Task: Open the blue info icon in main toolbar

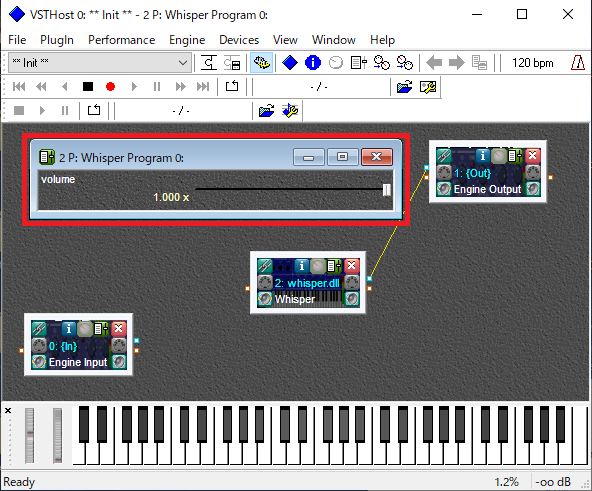Action: tap(313, 63)
